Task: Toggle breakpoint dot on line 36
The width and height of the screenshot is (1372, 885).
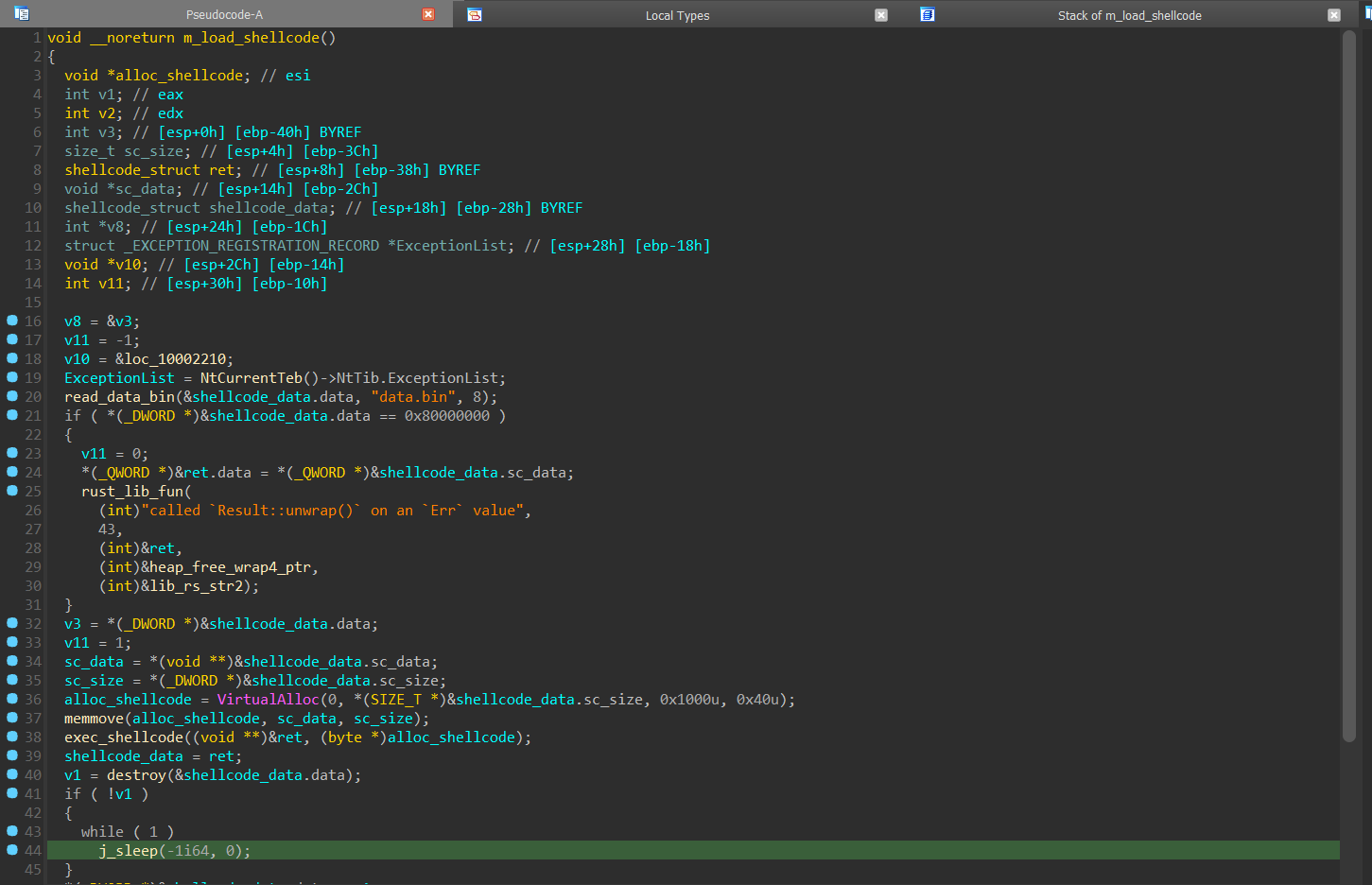Action: point(12,699)
